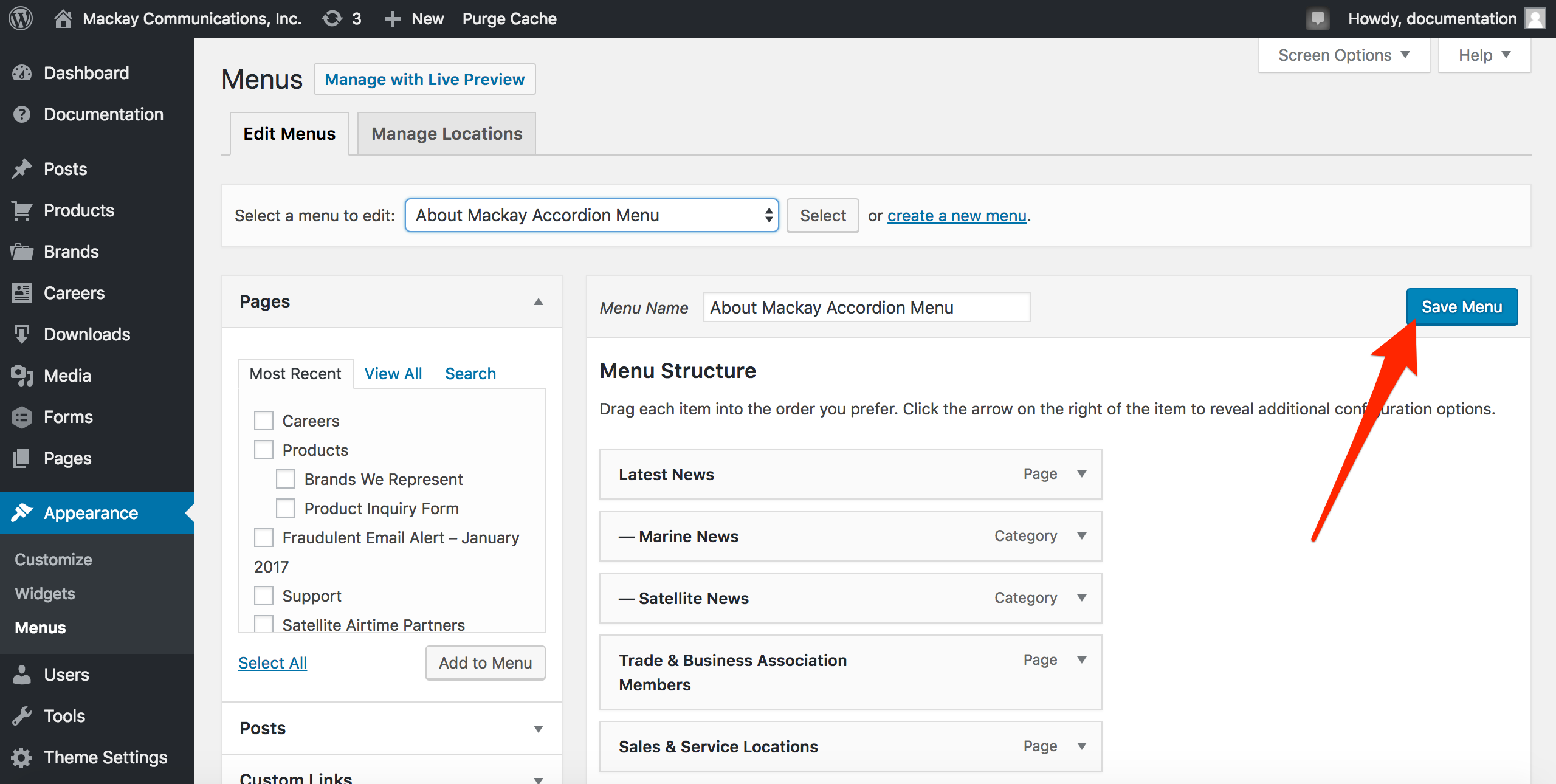
Task: Click the Mackay Communications, Inc. site name
Action: 192,19
